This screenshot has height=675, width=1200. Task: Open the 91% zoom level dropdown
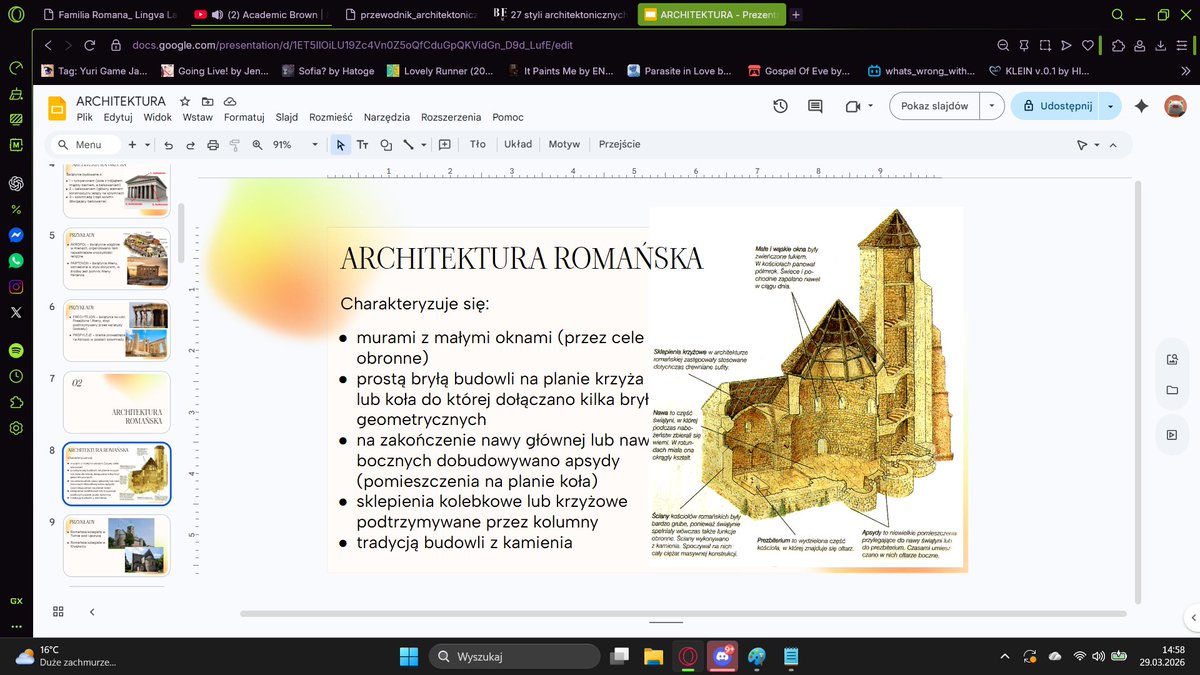[x=315, y=145]
